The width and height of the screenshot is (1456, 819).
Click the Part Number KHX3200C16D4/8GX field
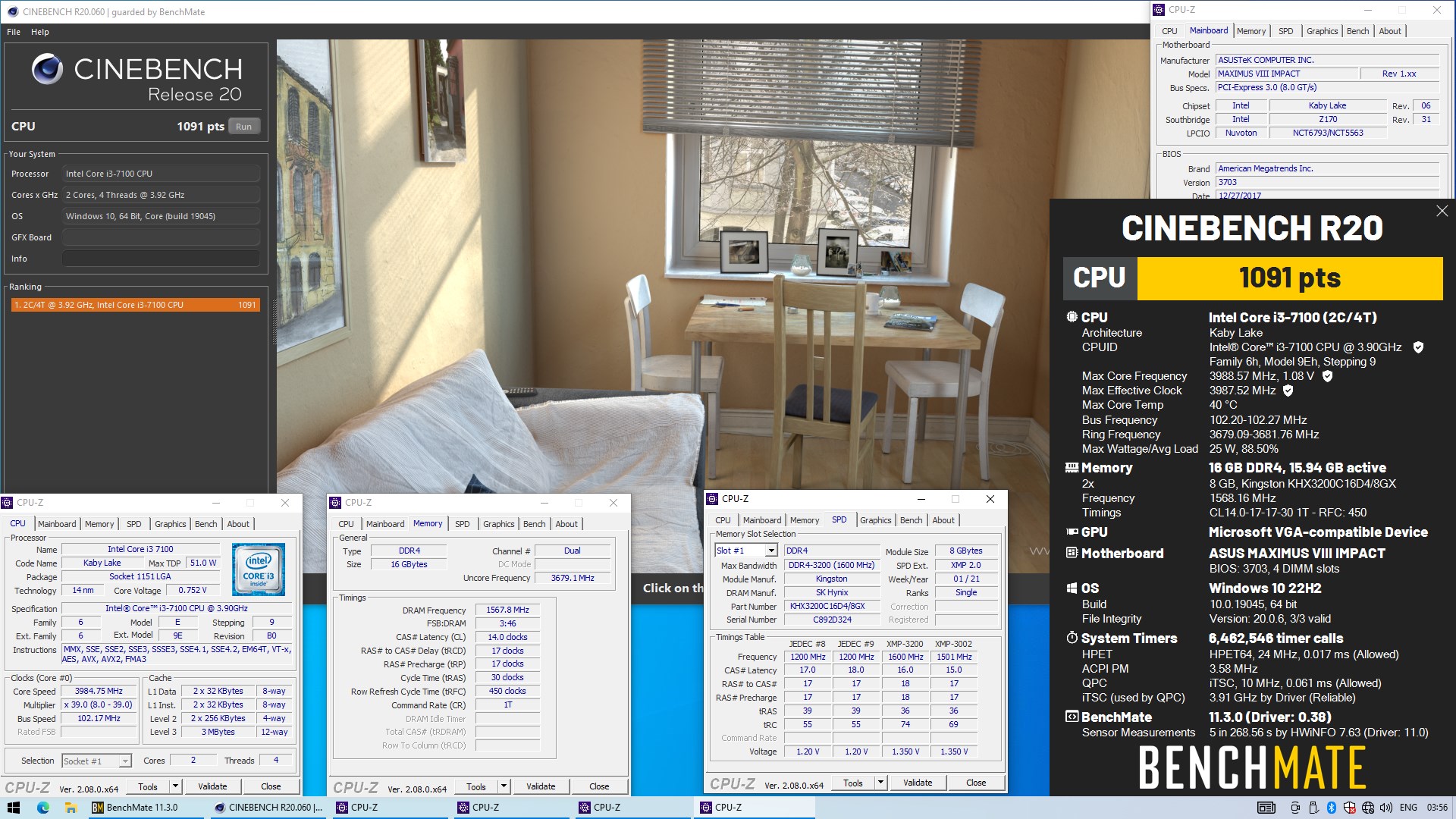pyautogui.click(x=832, y=607)
